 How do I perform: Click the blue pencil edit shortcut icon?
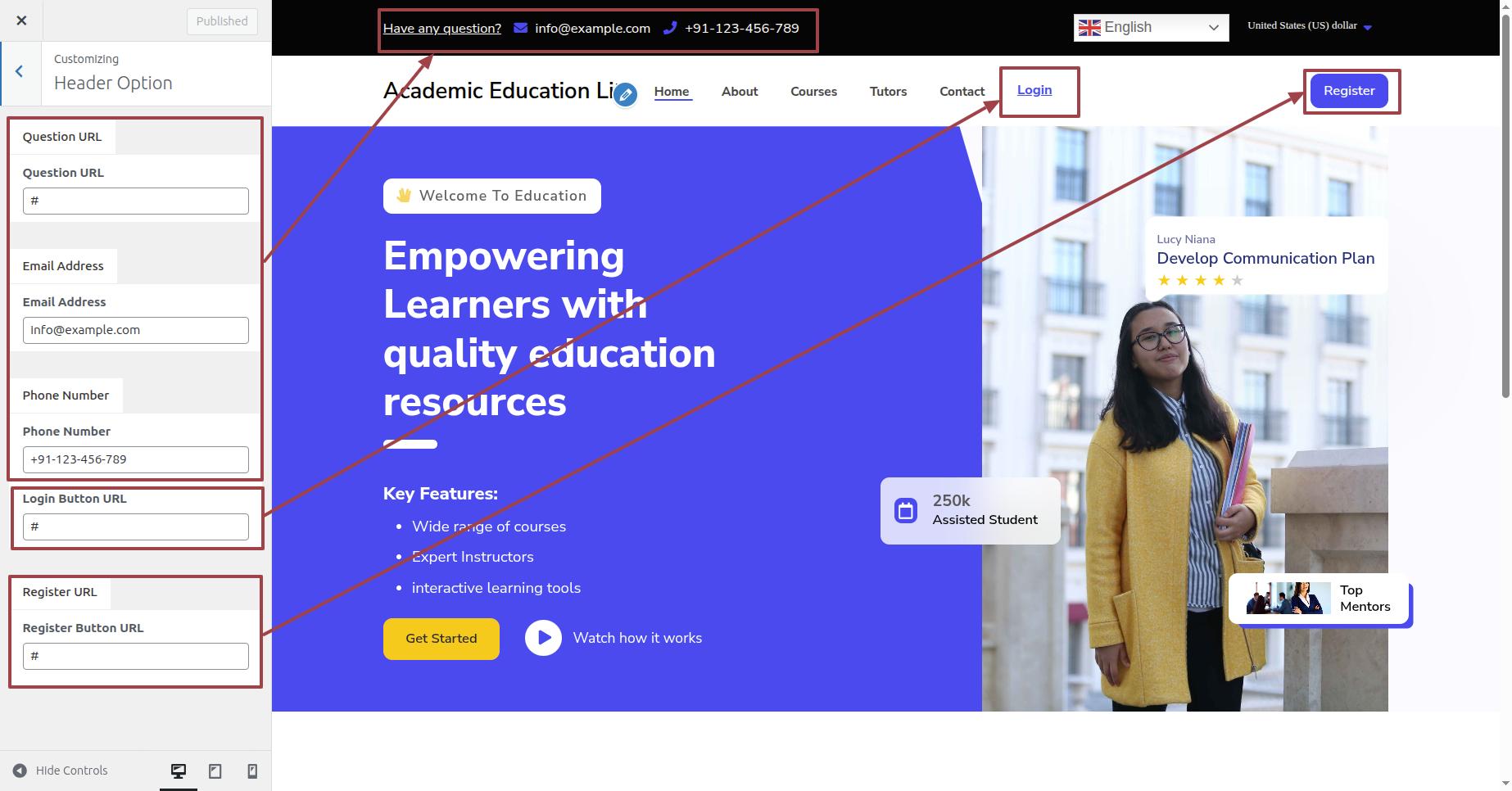625,95
